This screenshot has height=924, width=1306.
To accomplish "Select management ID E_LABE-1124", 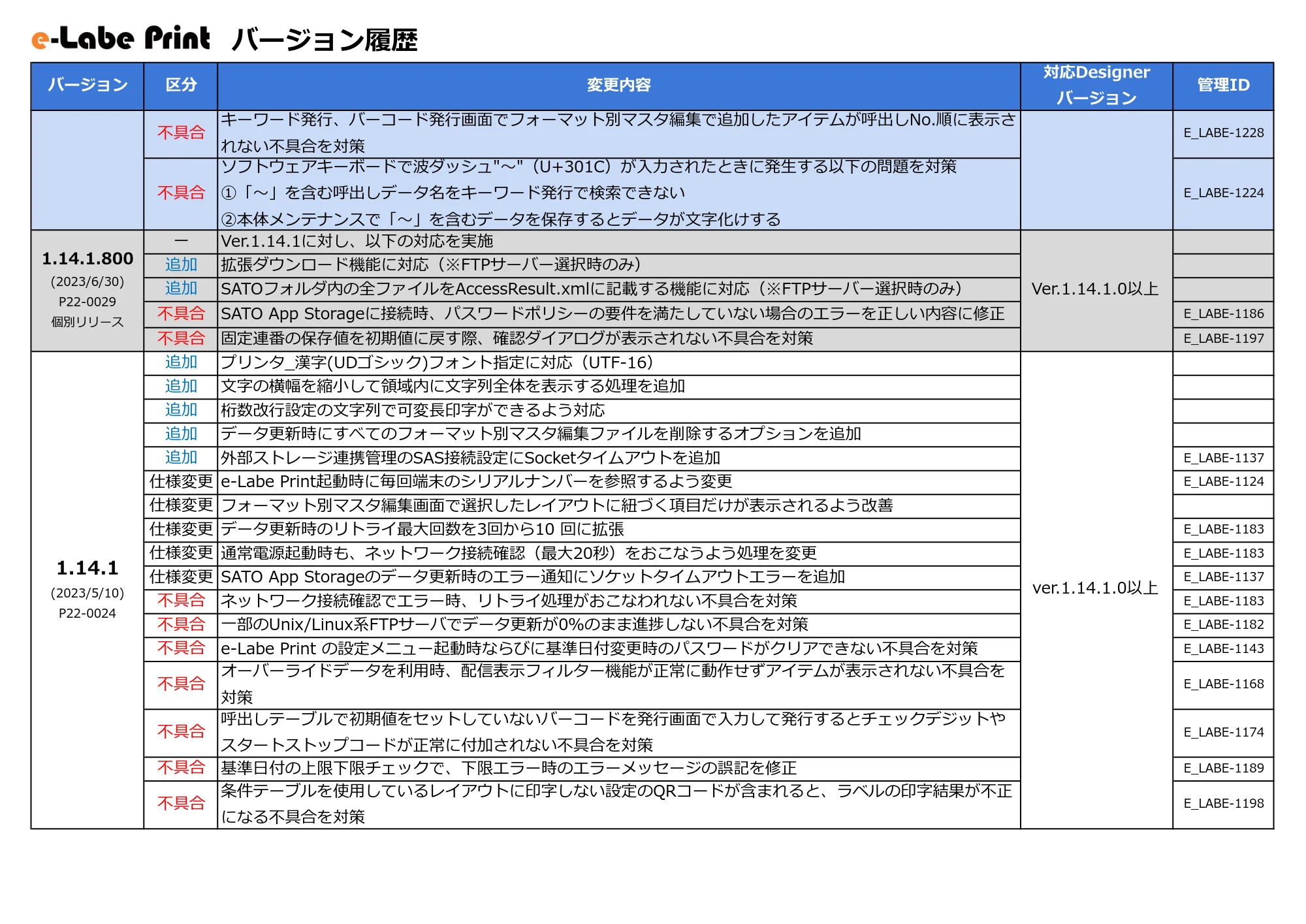I will [1223, 482].
